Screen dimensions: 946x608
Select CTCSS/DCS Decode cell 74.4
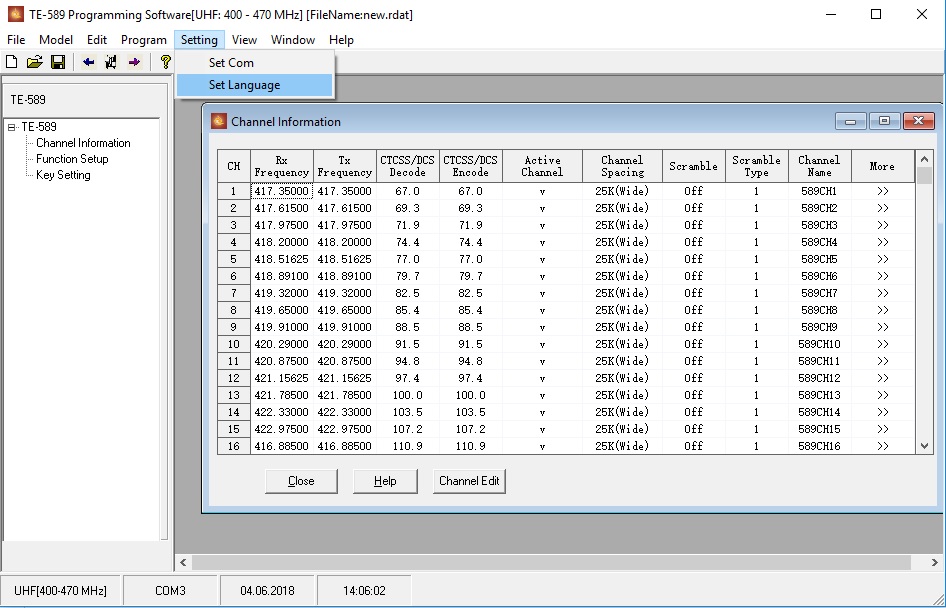pos(408,242)
